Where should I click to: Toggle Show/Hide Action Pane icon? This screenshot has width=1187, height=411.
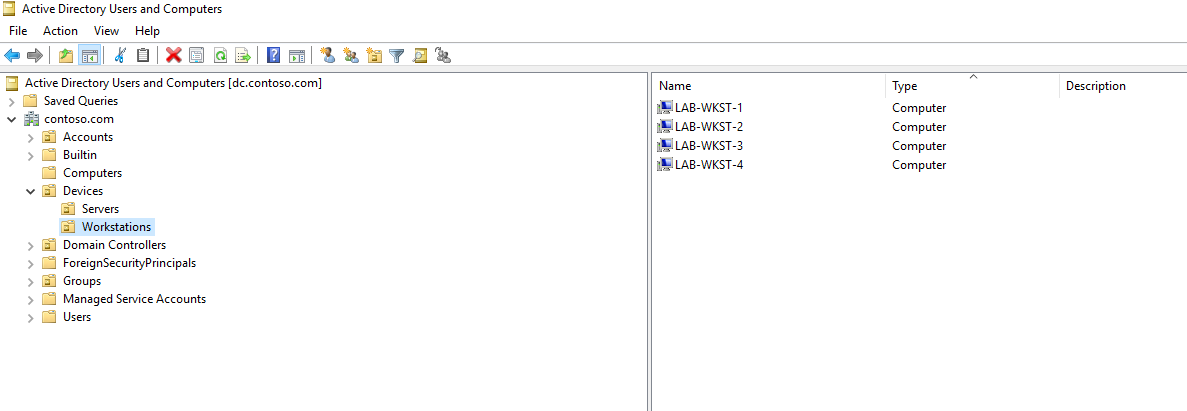click(297, 55)
